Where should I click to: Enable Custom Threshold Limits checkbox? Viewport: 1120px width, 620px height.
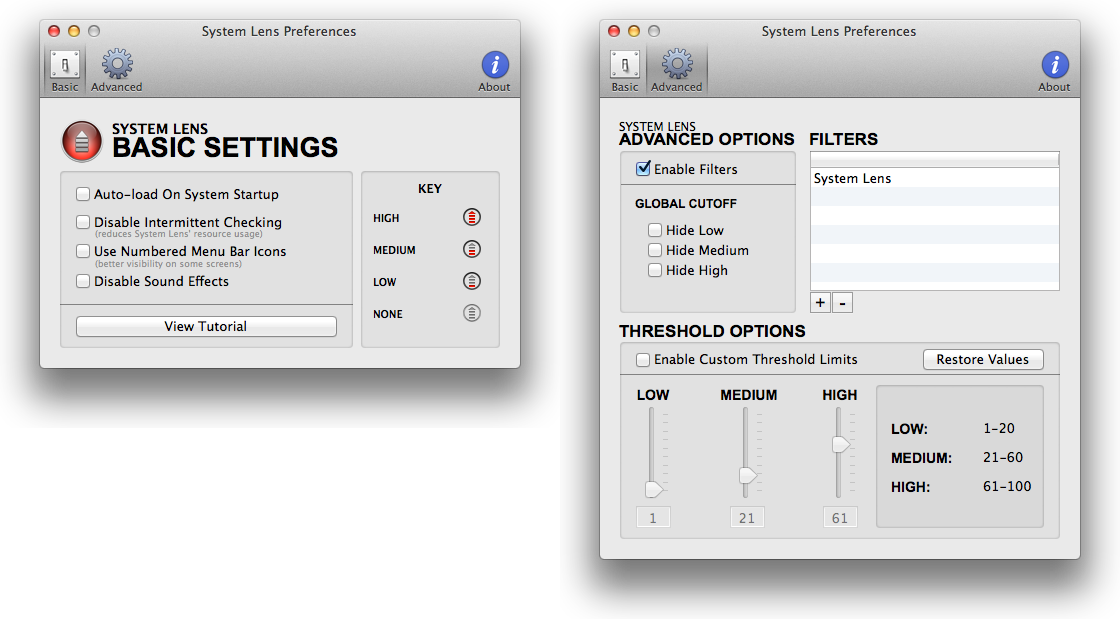coord(643,359)
